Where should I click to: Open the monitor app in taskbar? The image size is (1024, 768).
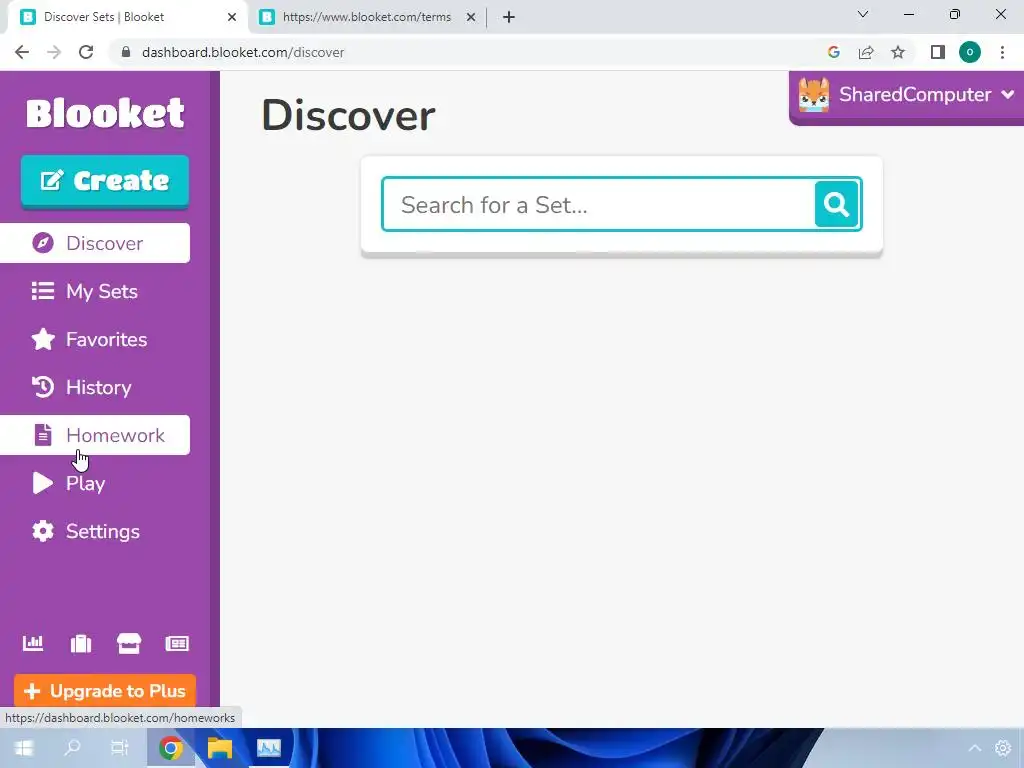coord(268,748)
